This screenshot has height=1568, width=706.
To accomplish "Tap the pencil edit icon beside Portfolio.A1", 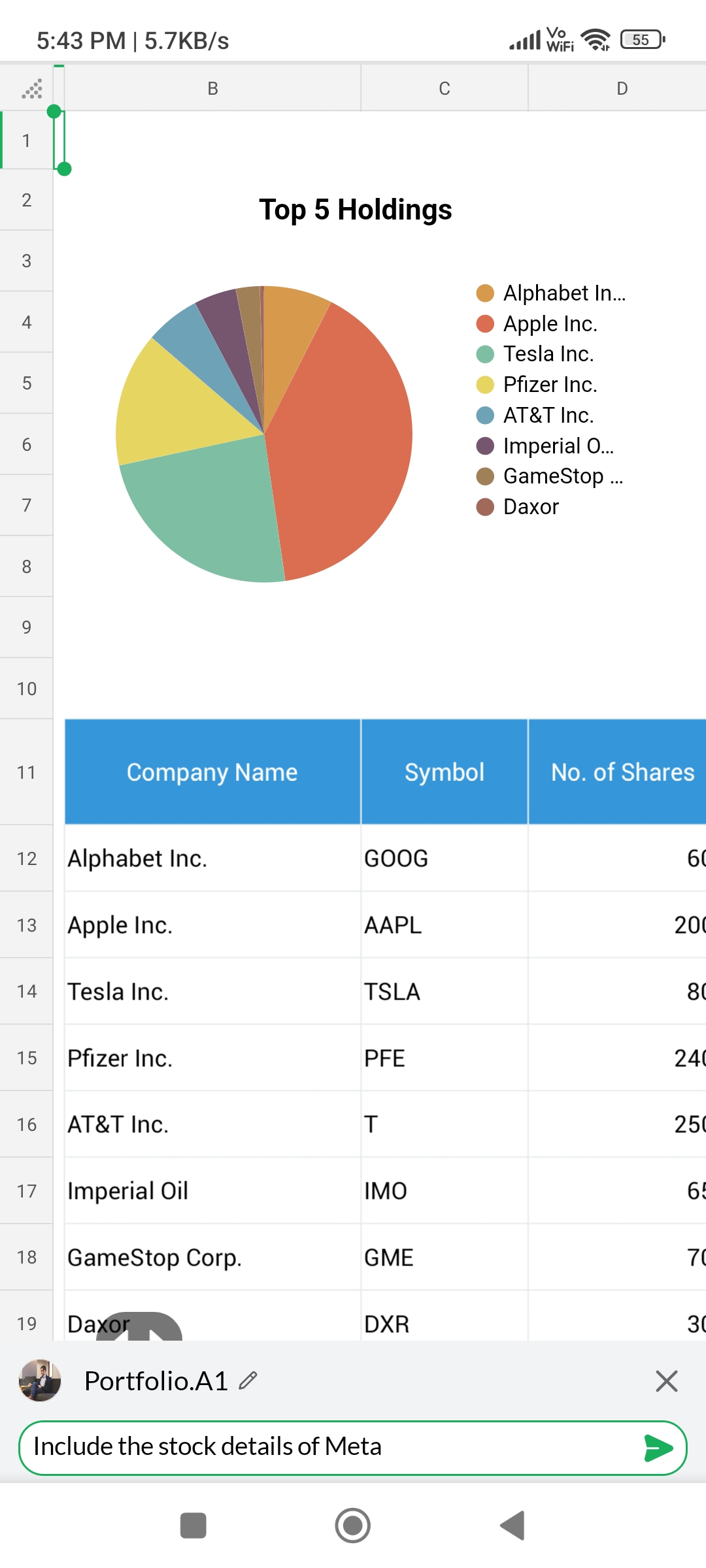I will pyautogui.click(x=248, y=1380).
